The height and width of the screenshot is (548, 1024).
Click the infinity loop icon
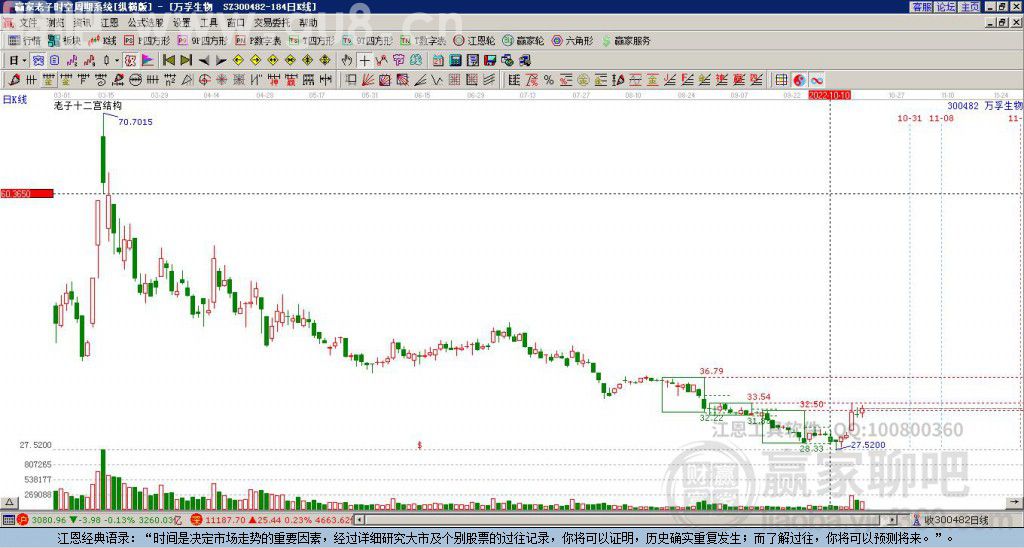point(816,80)
